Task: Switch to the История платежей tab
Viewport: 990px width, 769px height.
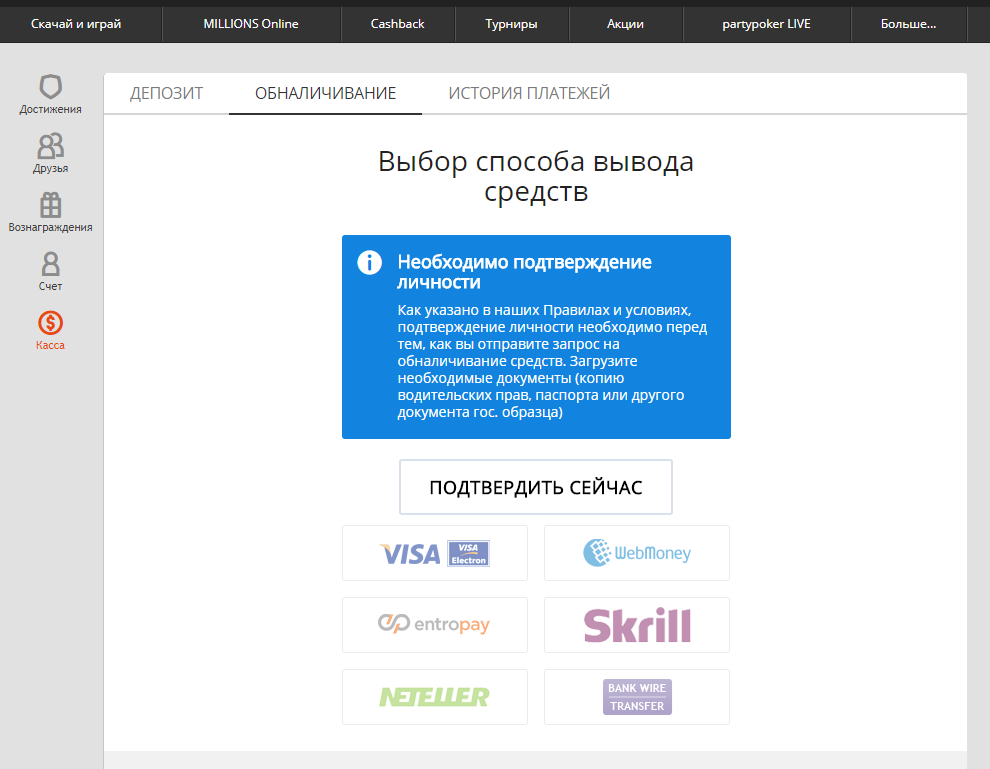Action: [x=529, y=94]
